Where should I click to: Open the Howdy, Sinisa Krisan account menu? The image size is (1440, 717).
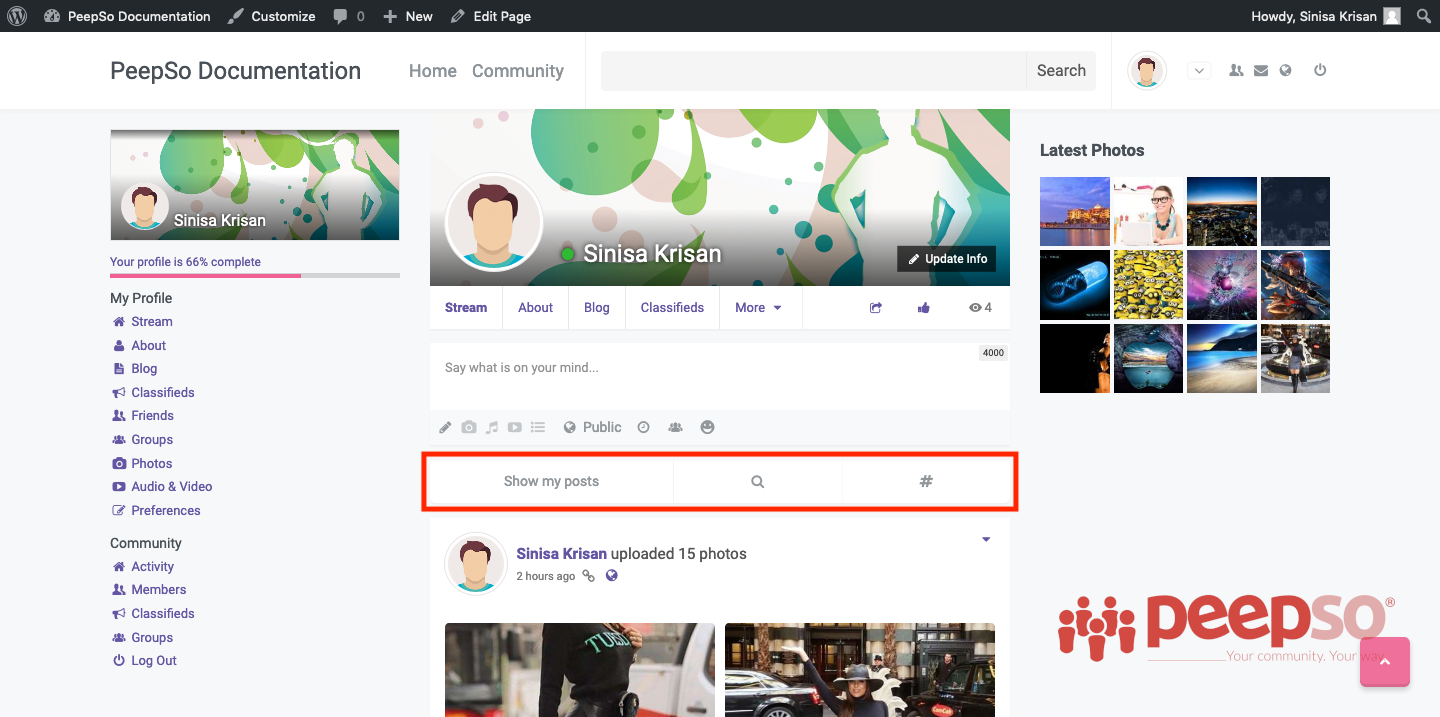click(1326, 16)
